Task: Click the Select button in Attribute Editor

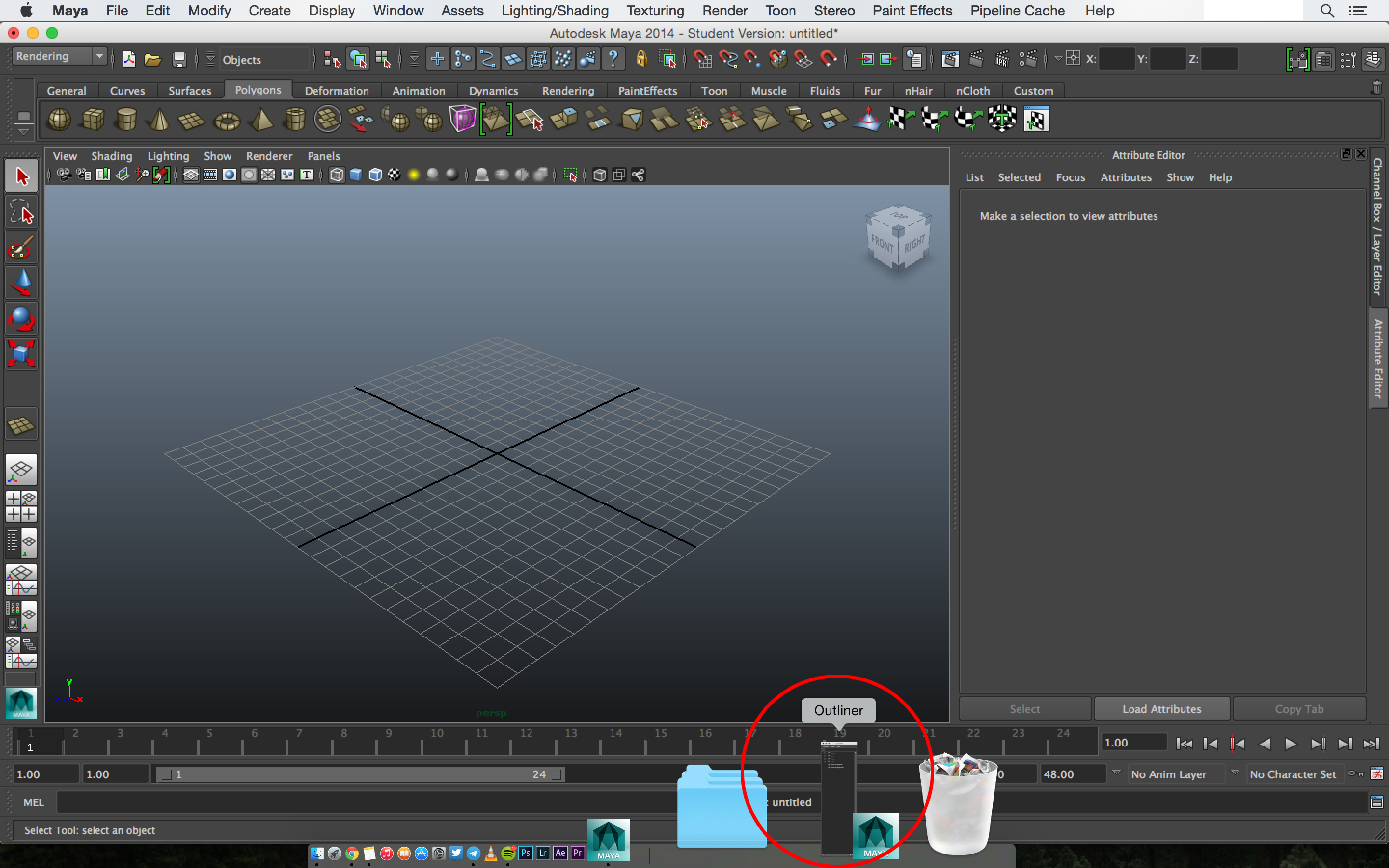Action: click(1024, 709)
